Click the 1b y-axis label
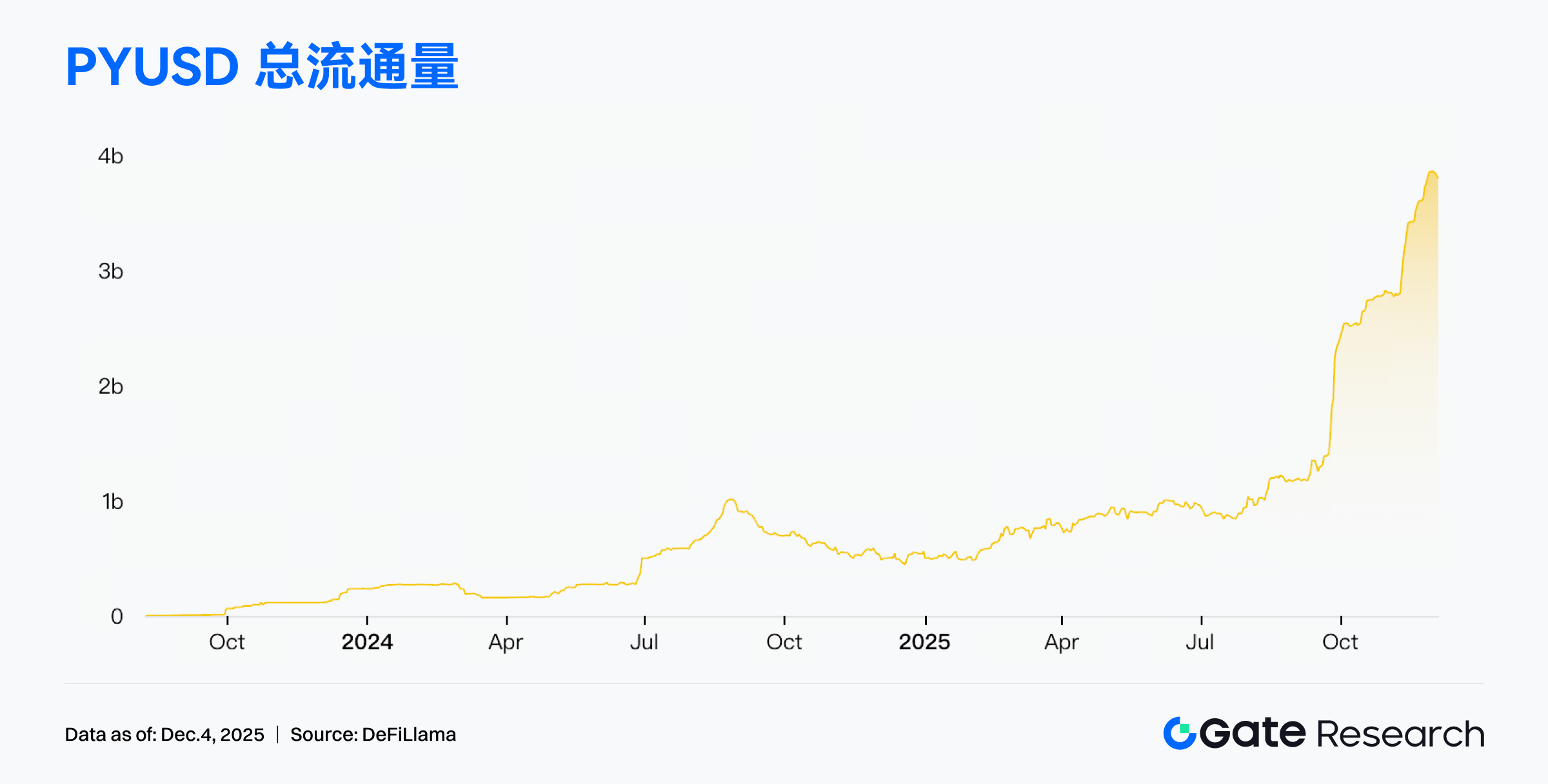This screenshot has width=1548, height=784. click(112, 502)
